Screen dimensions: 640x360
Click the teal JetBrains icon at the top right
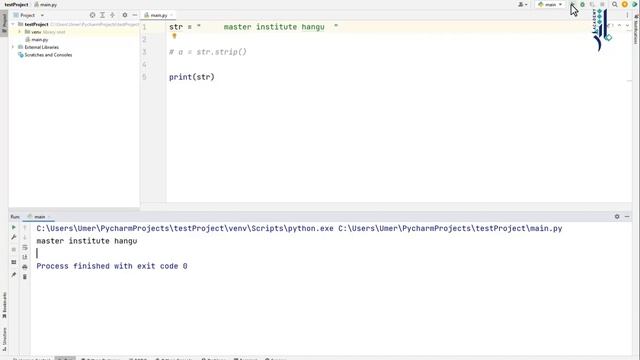coord(635,4)
